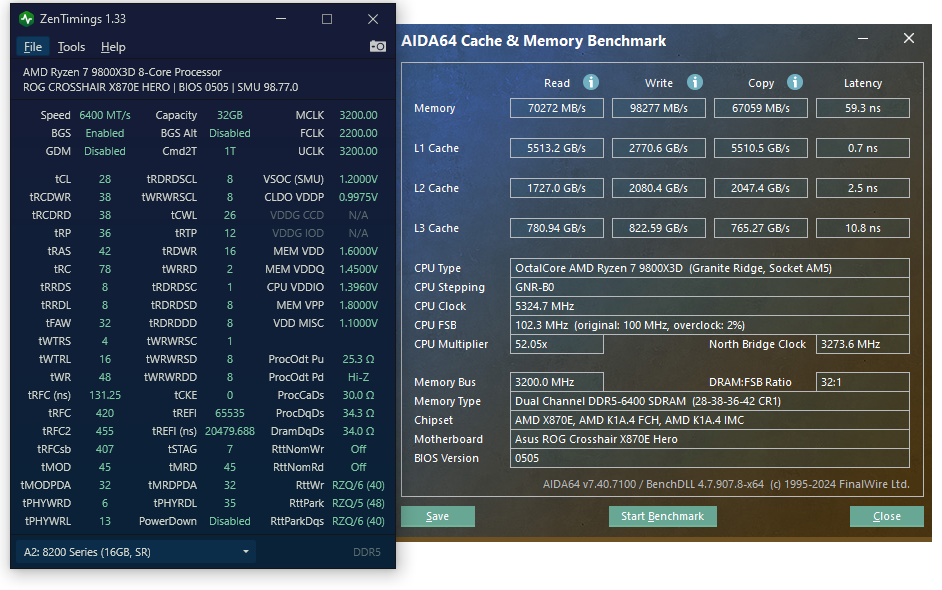Click the L3 Cache Read 780.94 GB/s field

coord(556,228)
